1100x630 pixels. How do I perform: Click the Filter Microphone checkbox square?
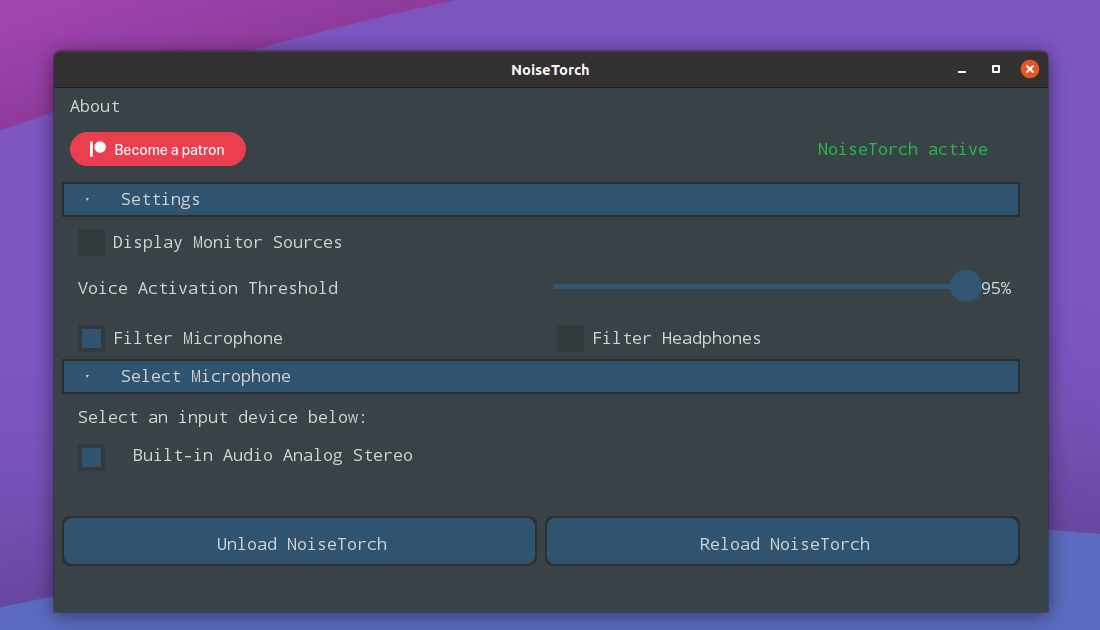(91, 338)
